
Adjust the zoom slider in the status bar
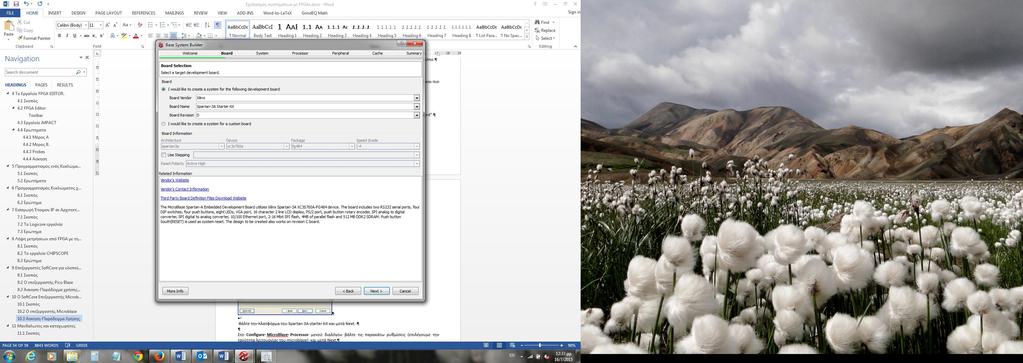pyautogui.click(x=540, y=345)
